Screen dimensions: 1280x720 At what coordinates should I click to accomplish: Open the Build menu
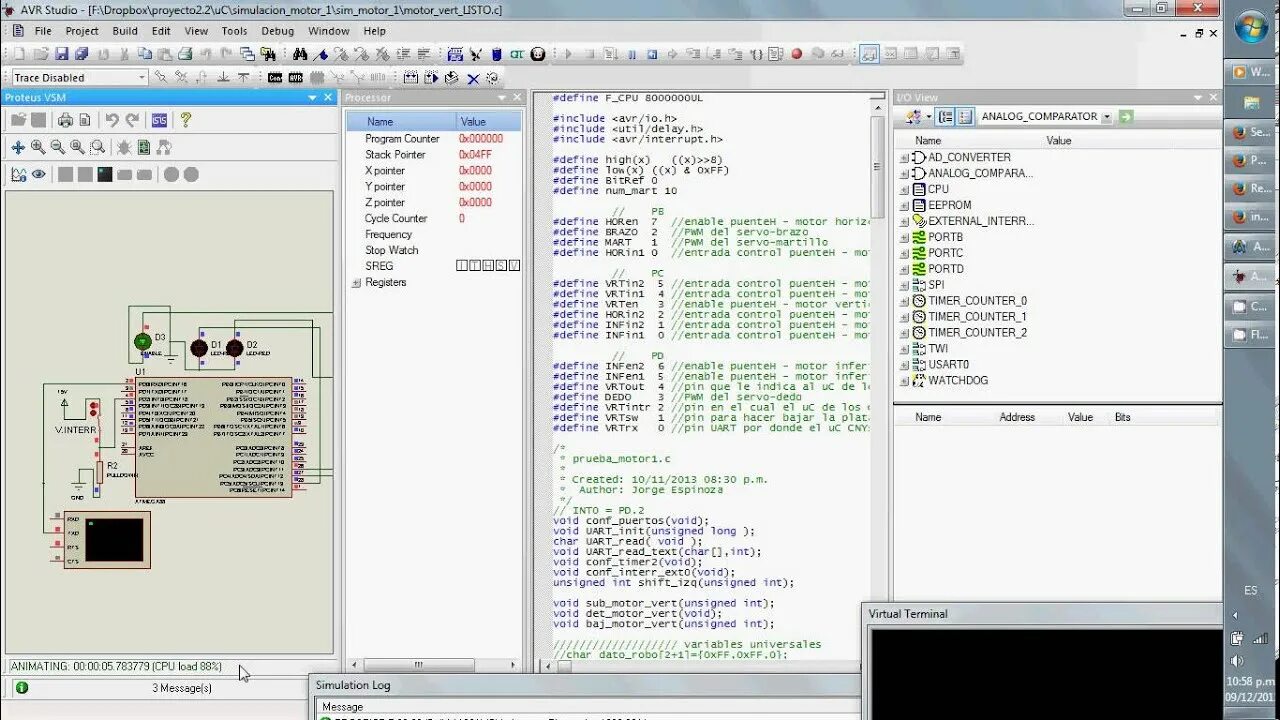pos(125,31)
